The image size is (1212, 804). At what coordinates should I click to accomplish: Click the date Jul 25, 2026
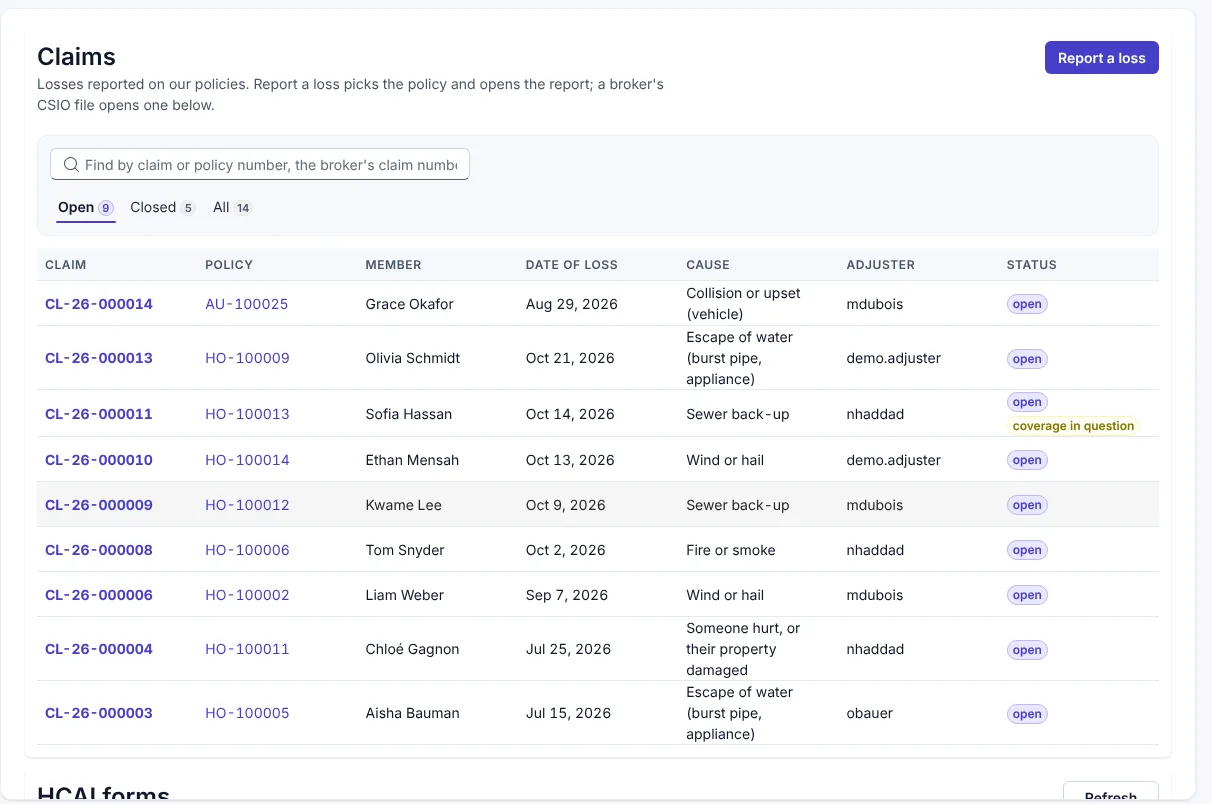click(568, 649)
